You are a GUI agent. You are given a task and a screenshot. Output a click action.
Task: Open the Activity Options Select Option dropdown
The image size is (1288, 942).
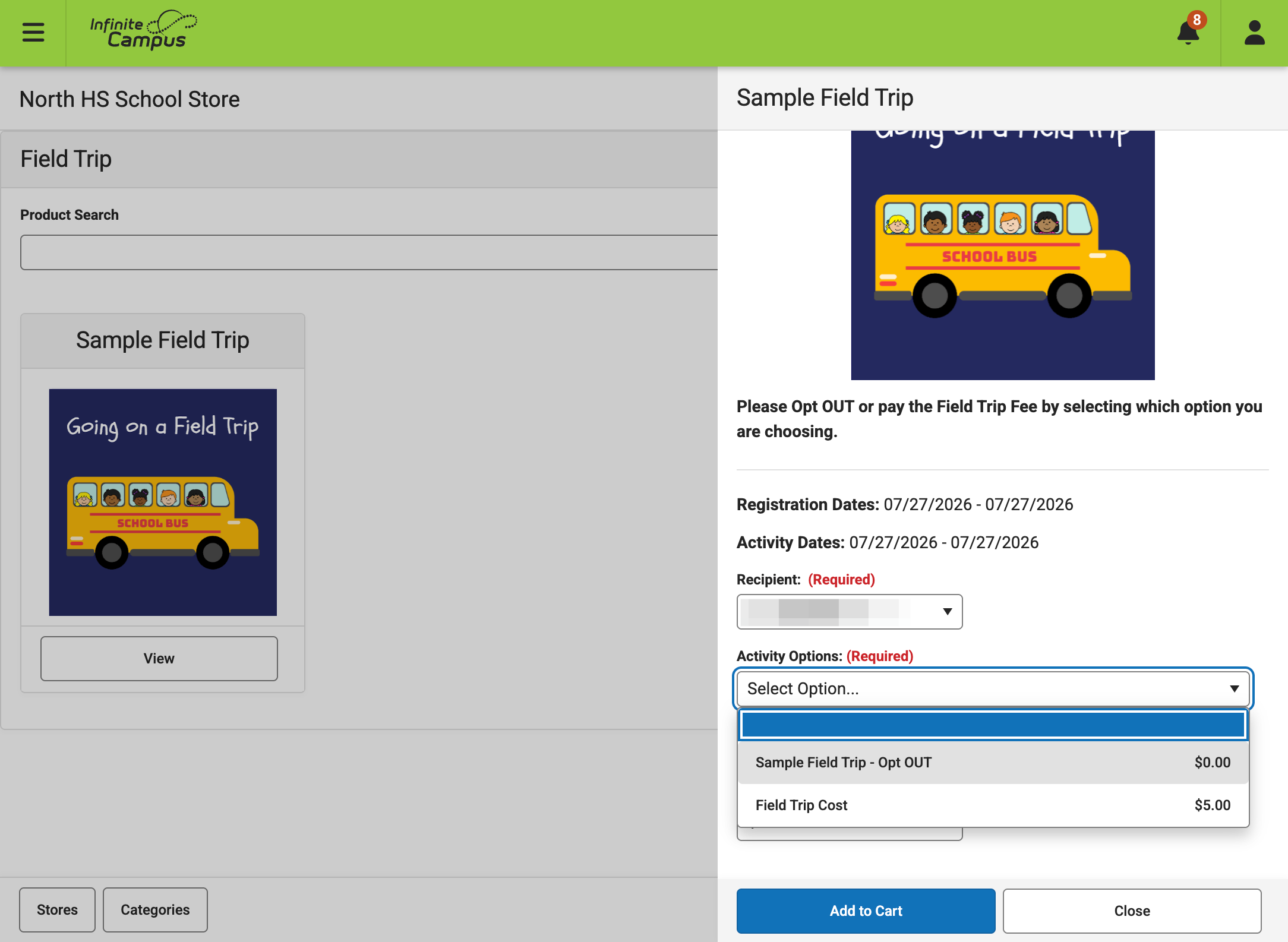pyautogui.click(x=993, y=688)
